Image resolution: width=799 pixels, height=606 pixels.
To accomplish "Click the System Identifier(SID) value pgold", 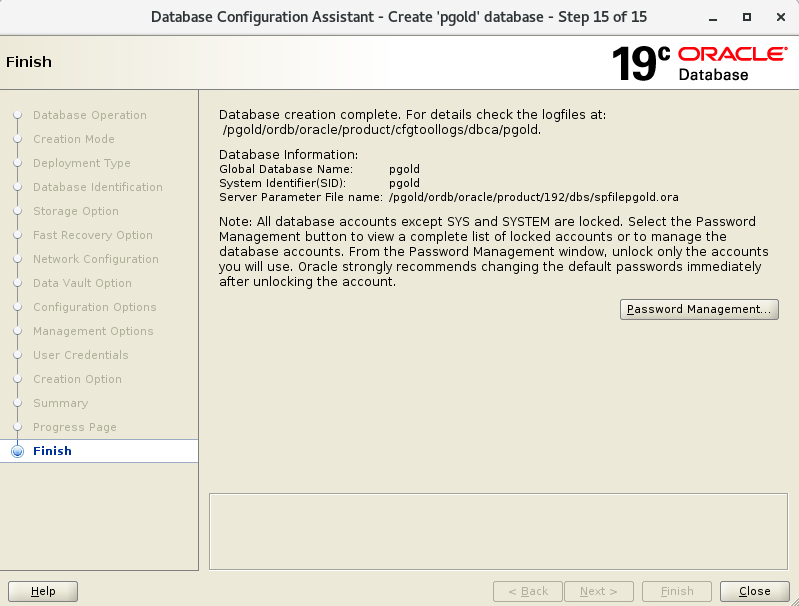I will [404, 183].
